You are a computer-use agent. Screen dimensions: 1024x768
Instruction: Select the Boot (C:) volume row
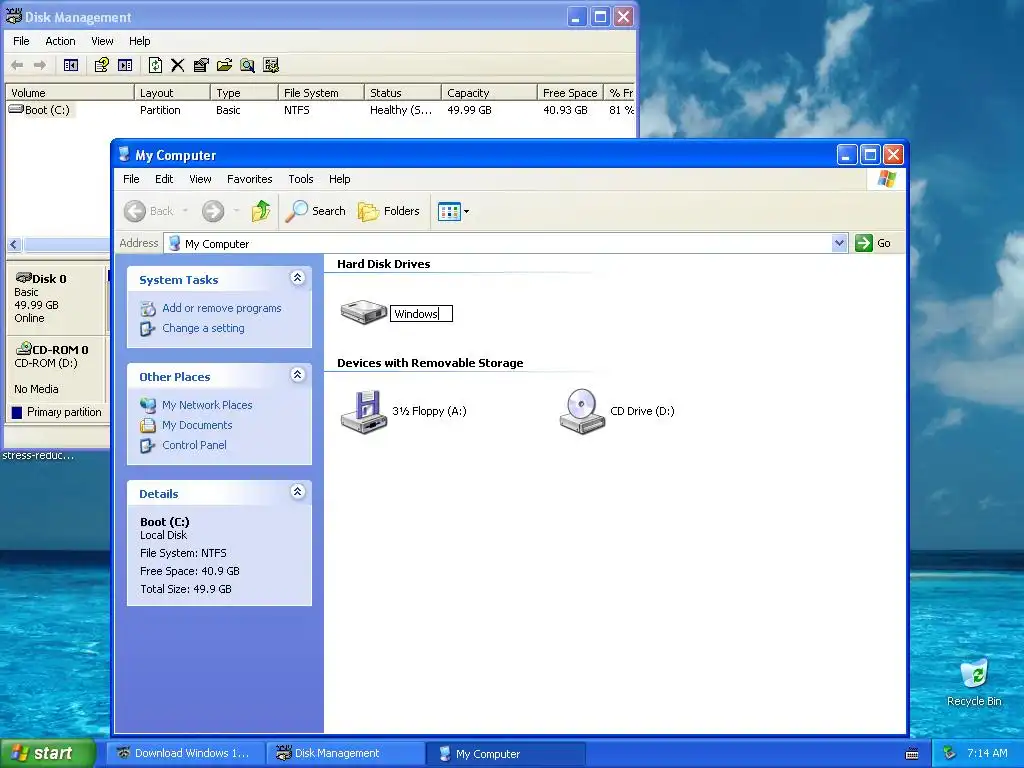[x=320, y=110]
